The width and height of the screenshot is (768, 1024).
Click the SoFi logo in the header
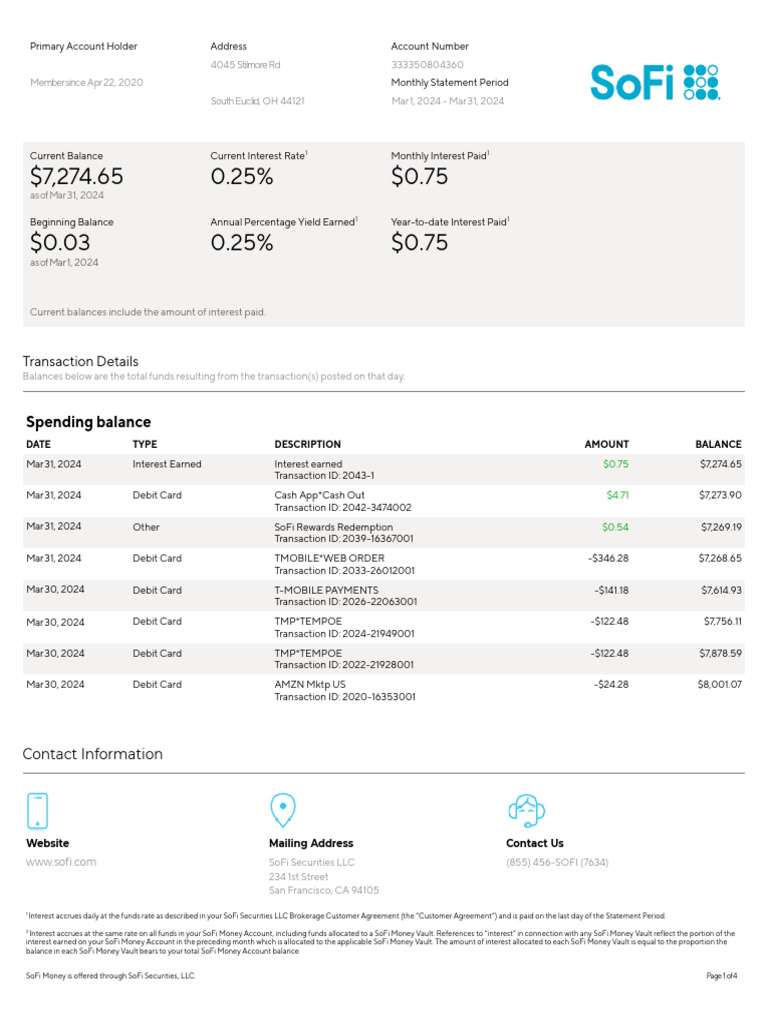(654, 82)
